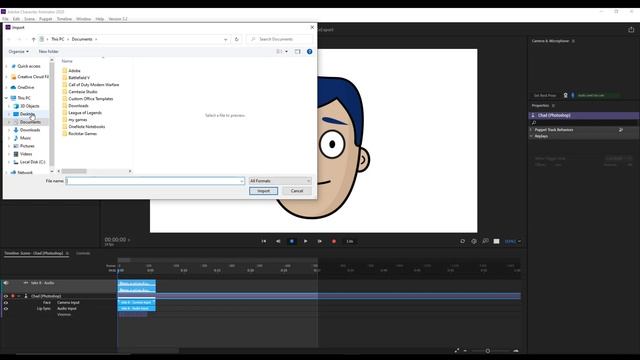The image size is (640, 360).
Task: Open the playback speed 1.0x dropdown
Action: (x=350, y=241)
